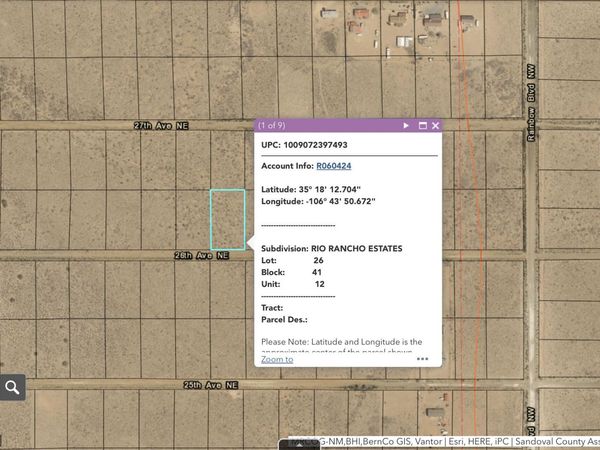Select the highlighted cyan parcel outline
The height and width of the screenshot is (450, 600).
(x=228, y=219)
